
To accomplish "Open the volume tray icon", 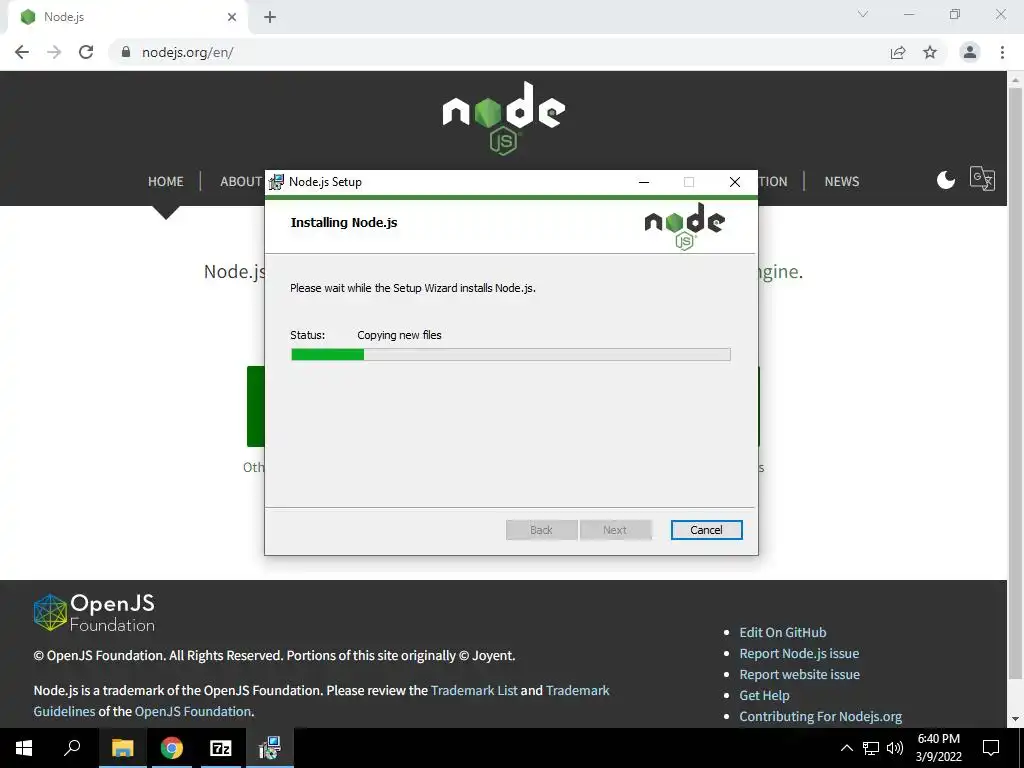I will point(895,748).
